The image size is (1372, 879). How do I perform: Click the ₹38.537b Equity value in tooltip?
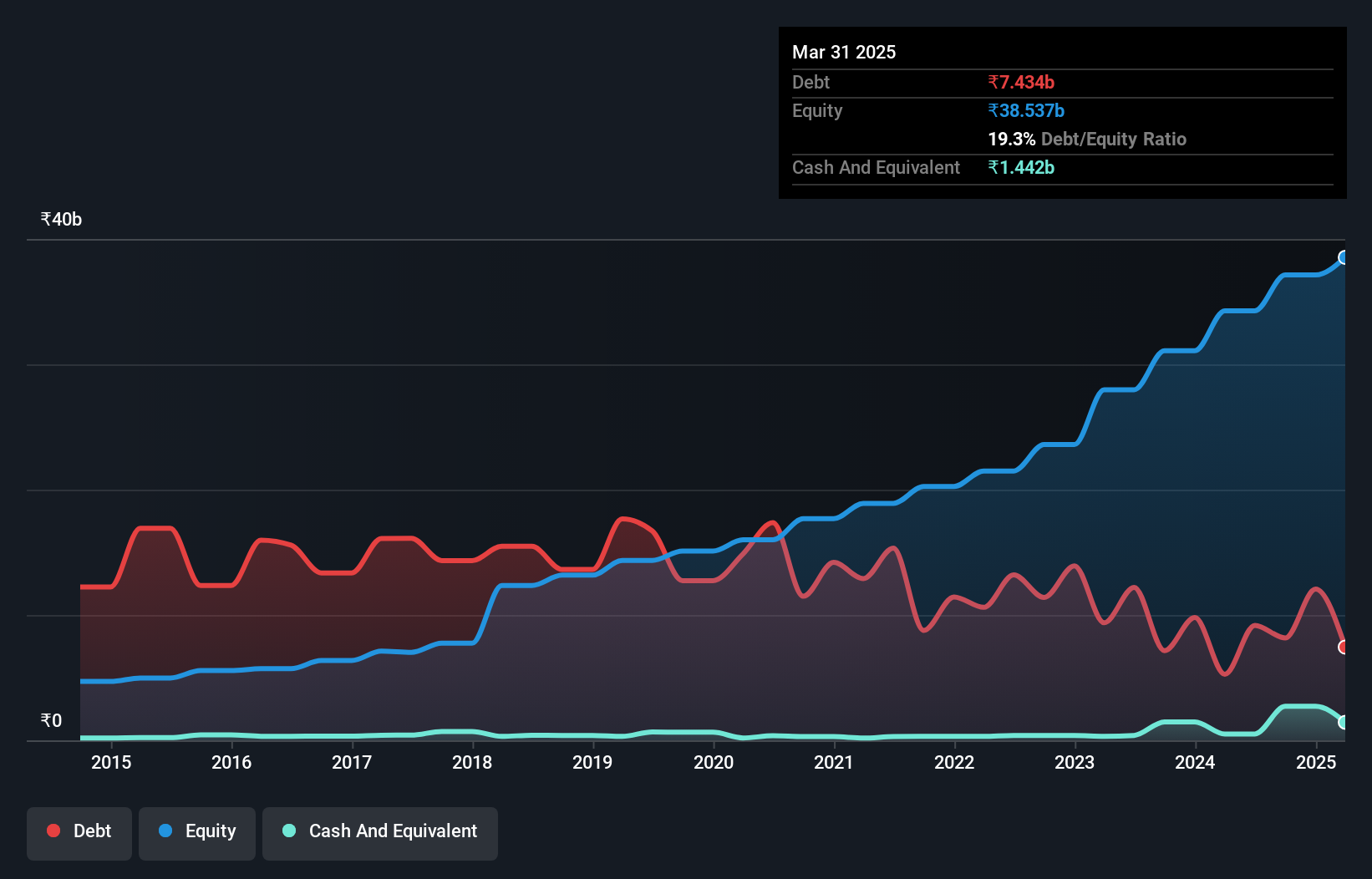[1026, 110]
